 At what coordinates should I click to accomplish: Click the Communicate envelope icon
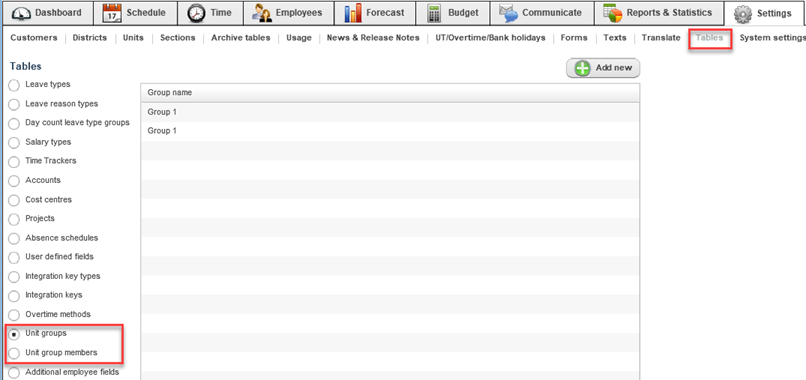coord(508,13)
